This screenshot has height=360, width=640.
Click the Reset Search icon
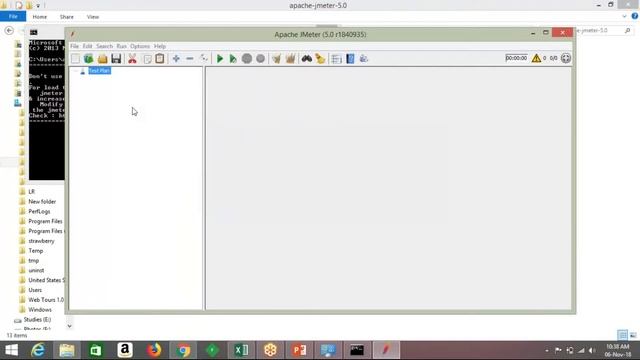[x=320, y=58]
